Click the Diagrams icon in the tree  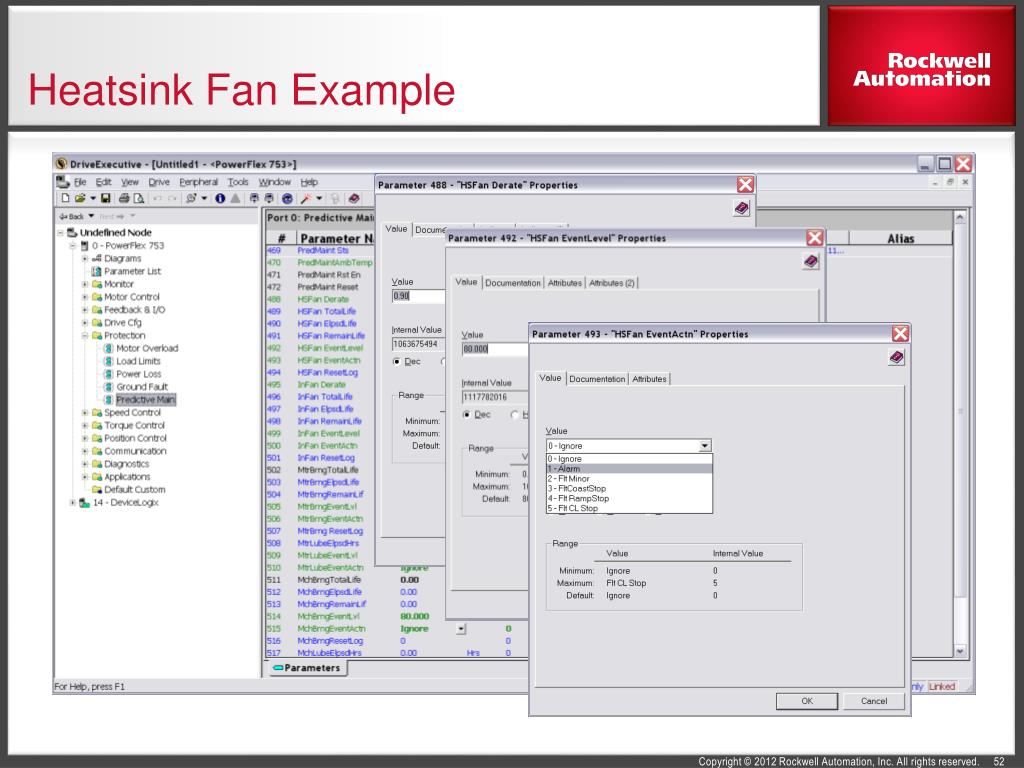[97, 259]
